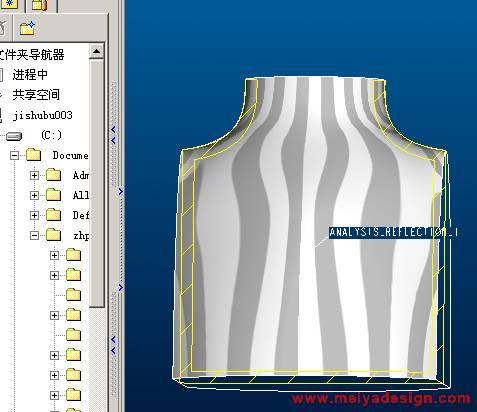Click the Docume folder icon
477x412 pixels.
click(x=33, y=155)
